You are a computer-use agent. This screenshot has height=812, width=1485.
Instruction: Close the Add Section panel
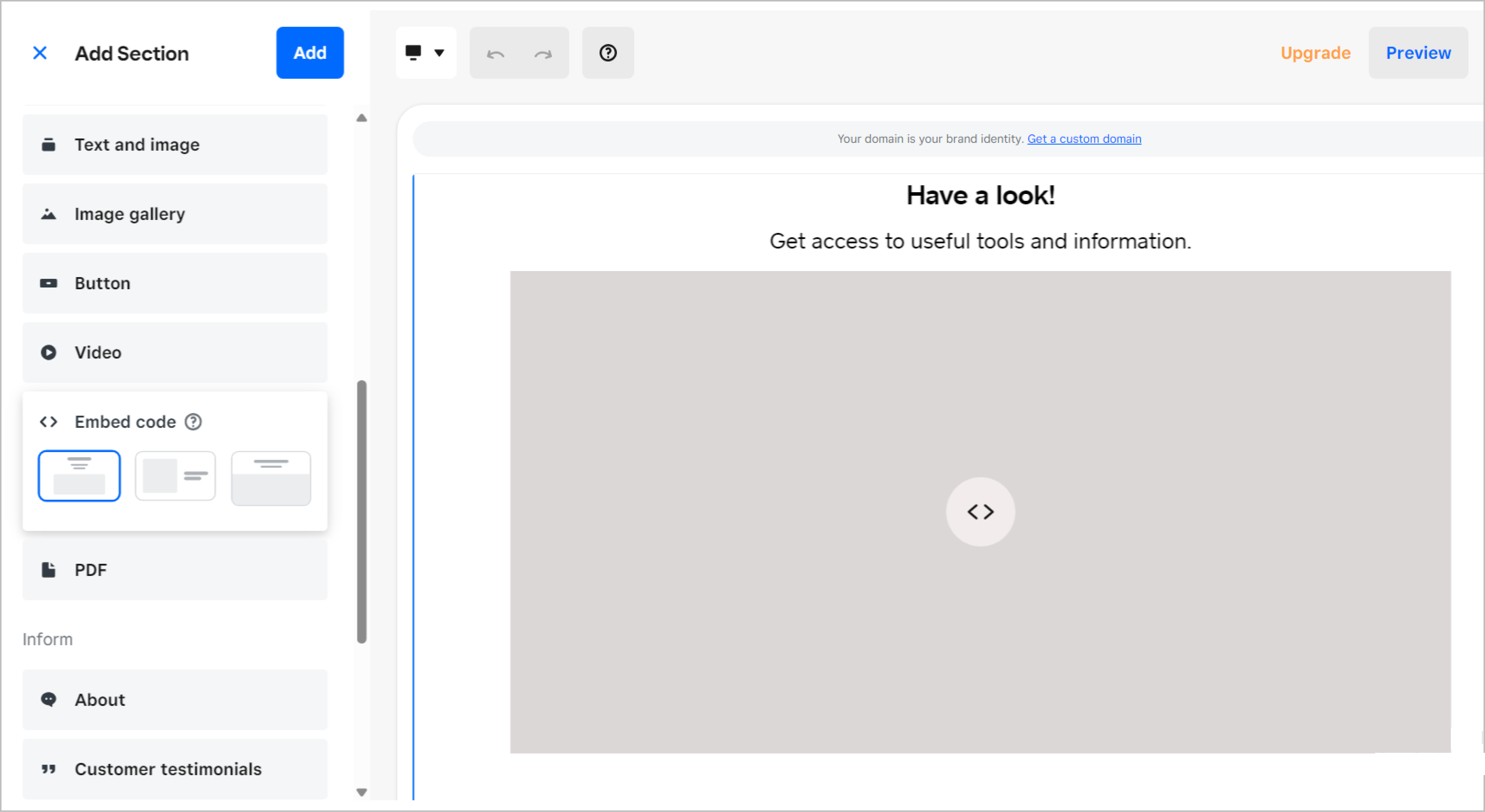click(x=40, y=53)
